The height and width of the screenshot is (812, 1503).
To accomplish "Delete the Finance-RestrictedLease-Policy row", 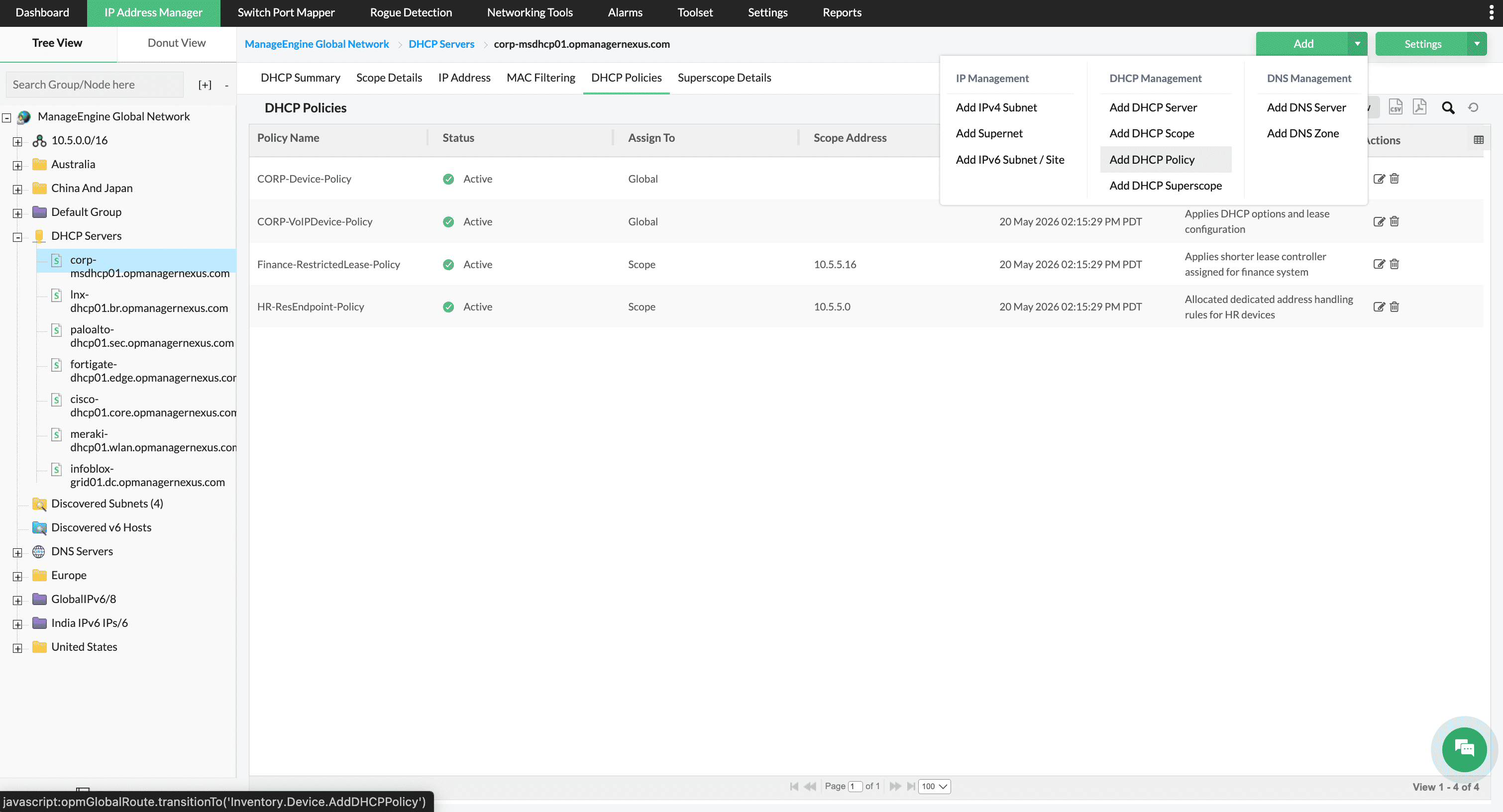I will 1394,264.
